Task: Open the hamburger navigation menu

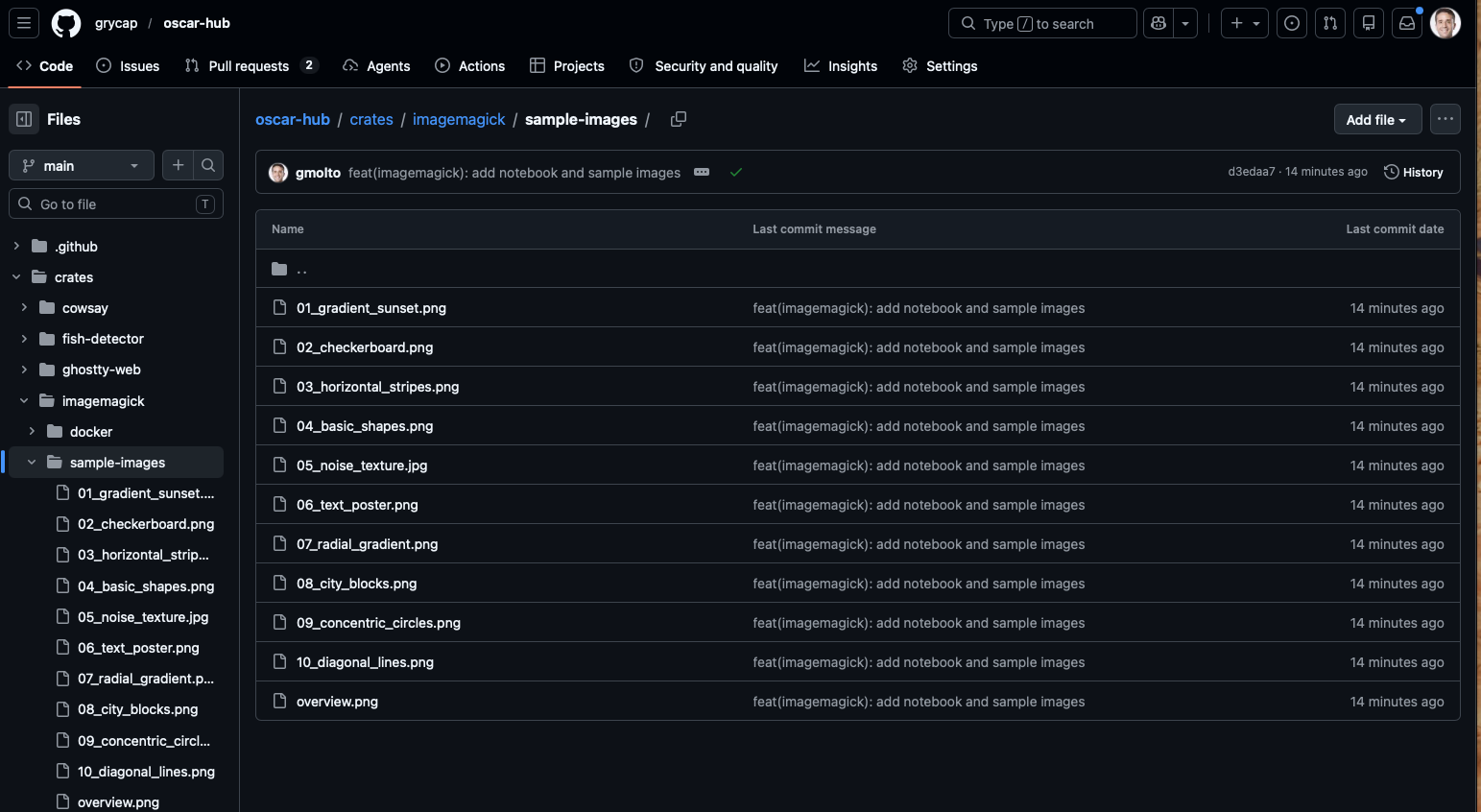Action: click(x=24, y=23)
